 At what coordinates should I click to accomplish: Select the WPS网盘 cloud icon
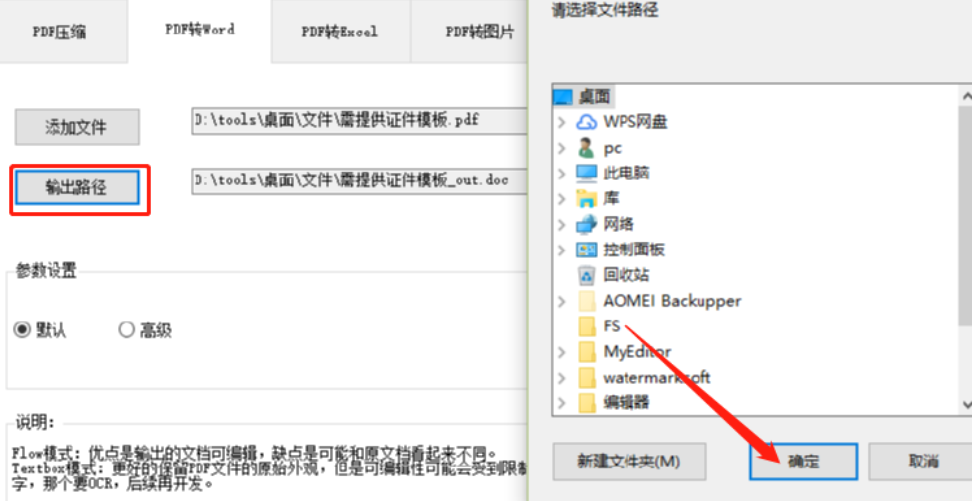[586, 122]
